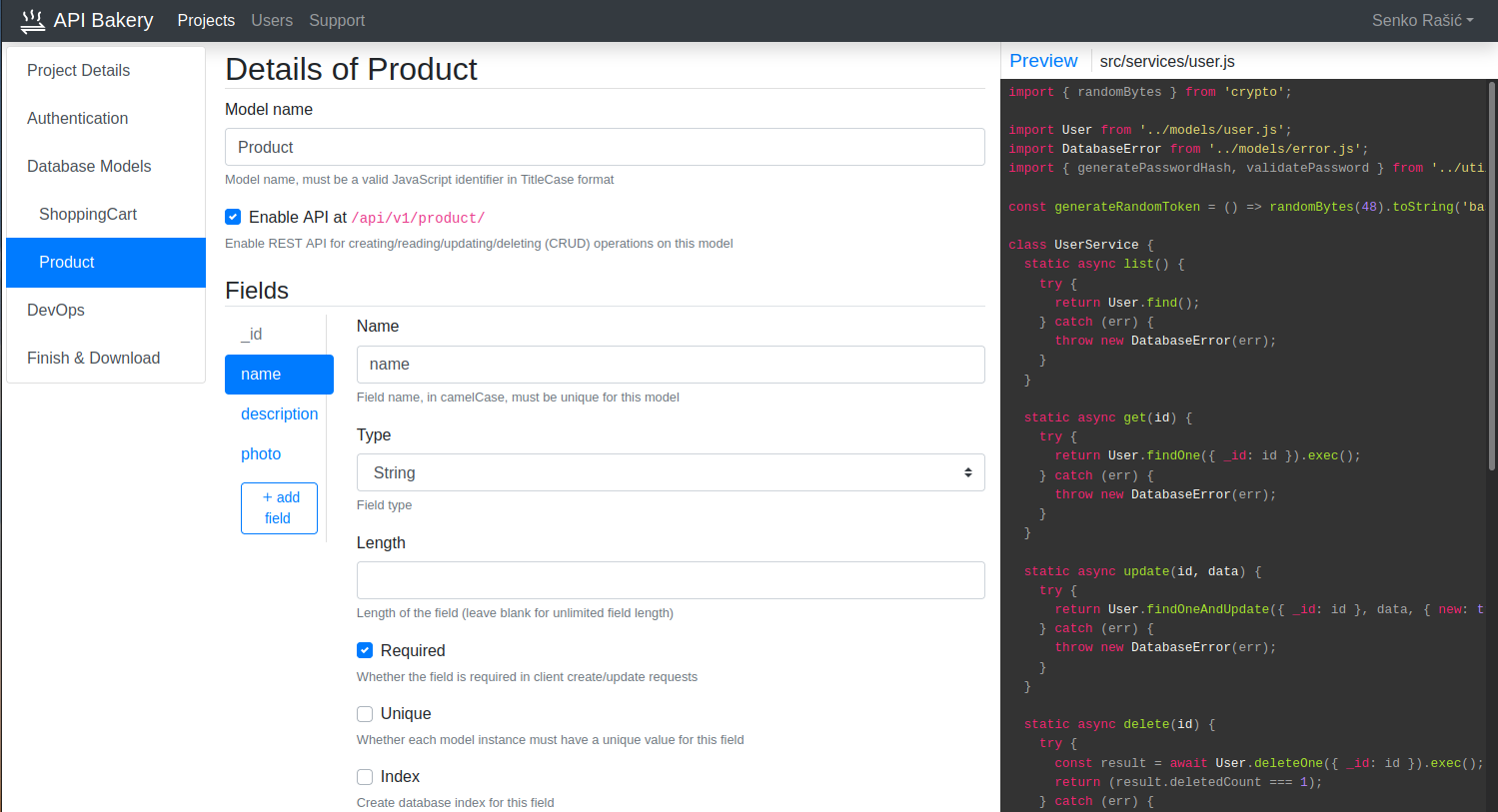Click the field Name input box
Screen dimensions: 1498x812
point(671,365)
